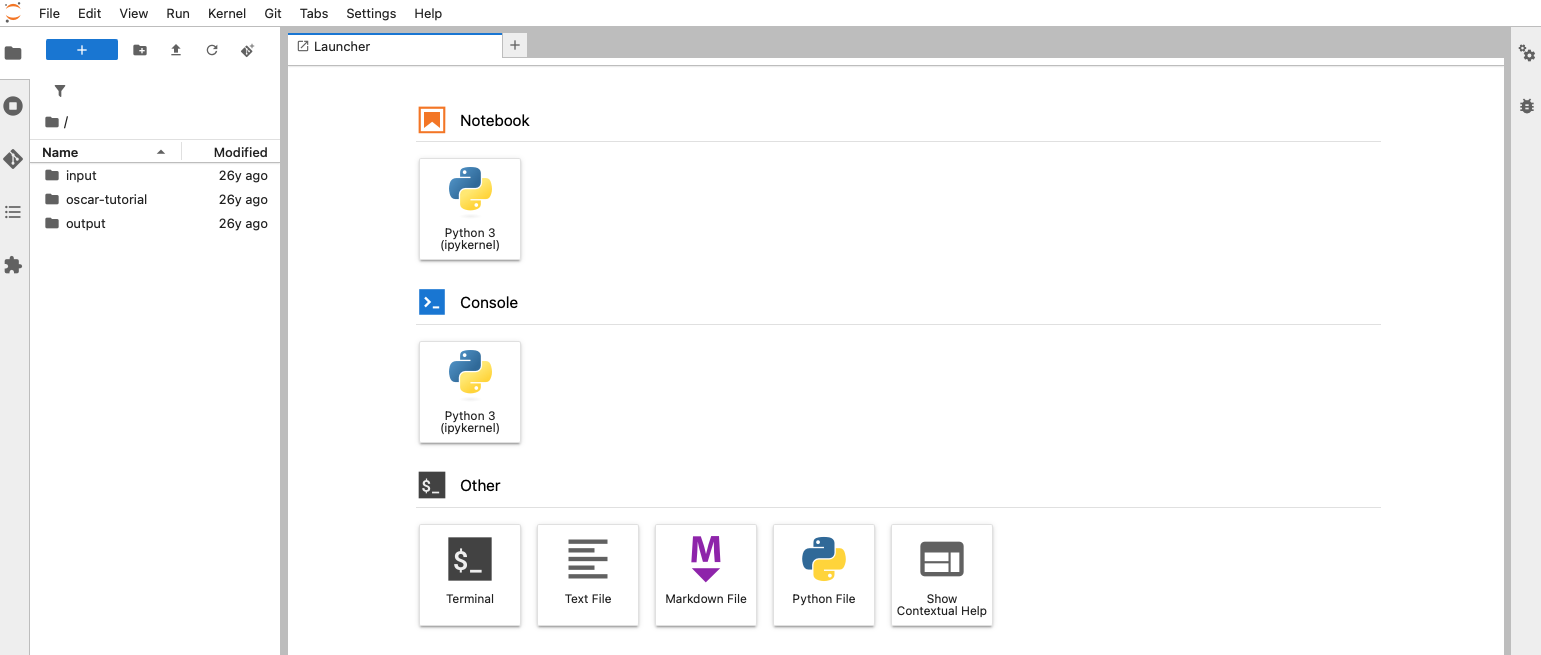Open the Running Terminals and Kernels panel
The width and height of the screenshot is (1541, 655).
point(14,105)
